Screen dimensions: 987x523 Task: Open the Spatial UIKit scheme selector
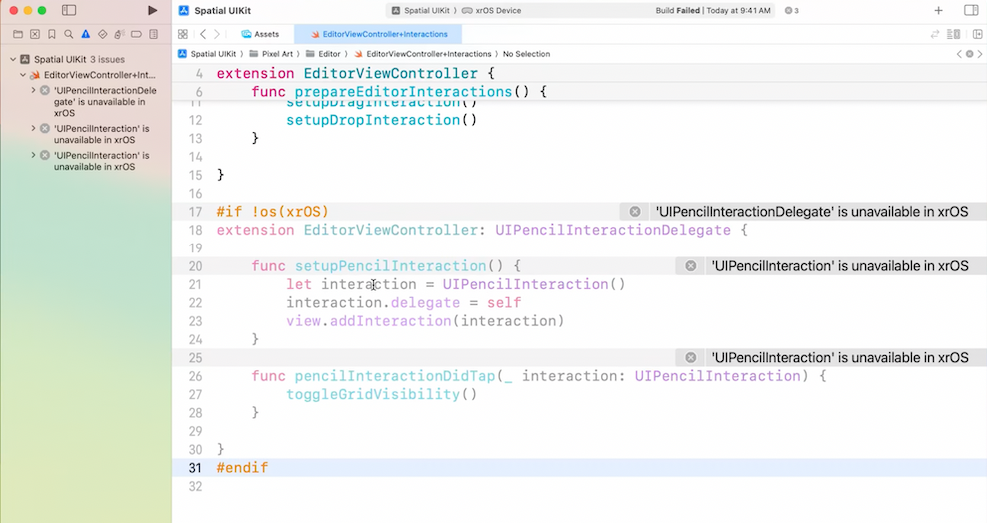(x=424, y=10)
